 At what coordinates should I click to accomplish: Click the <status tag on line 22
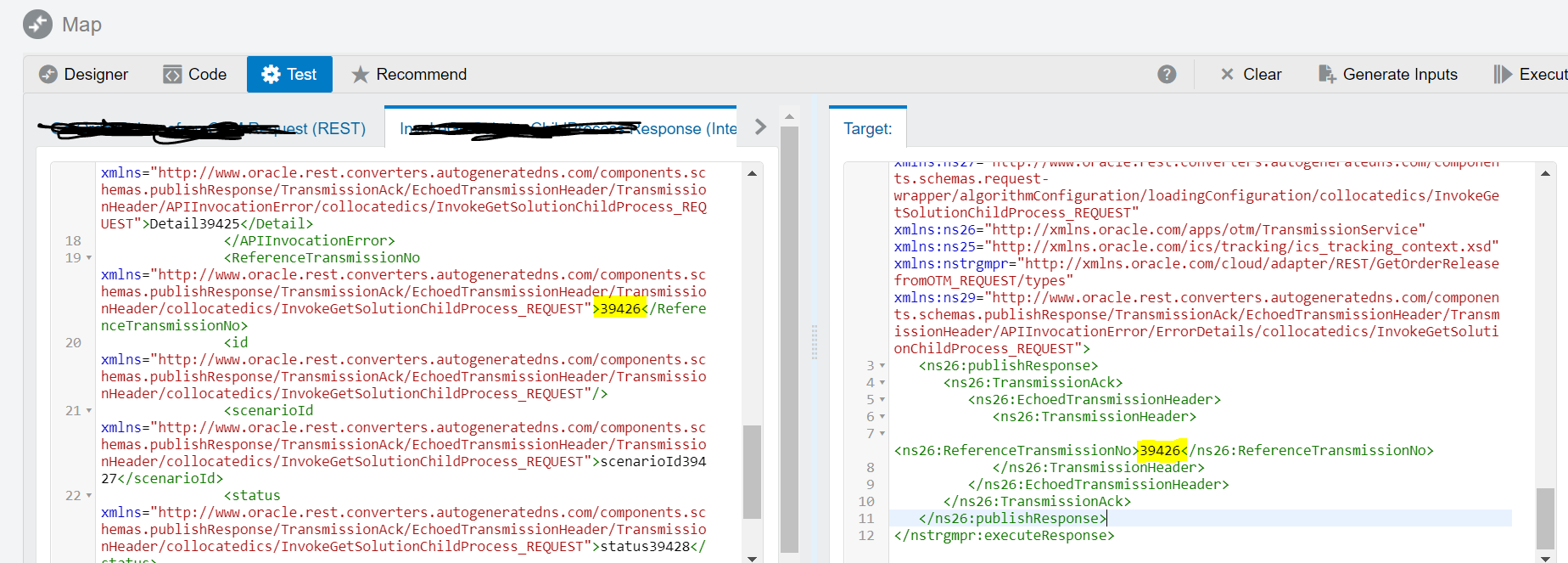coord(252,496)
